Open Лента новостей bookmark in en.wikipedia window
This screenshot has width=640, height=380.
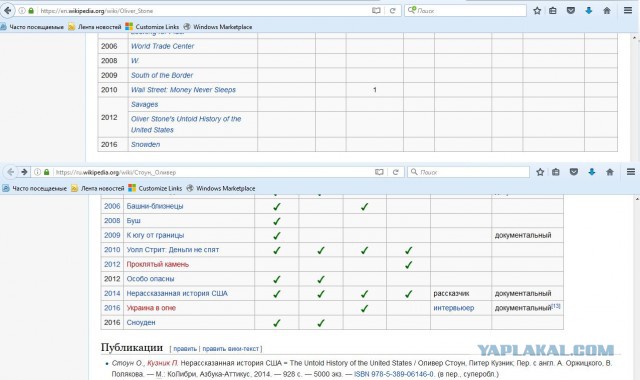tap(95, 27)
